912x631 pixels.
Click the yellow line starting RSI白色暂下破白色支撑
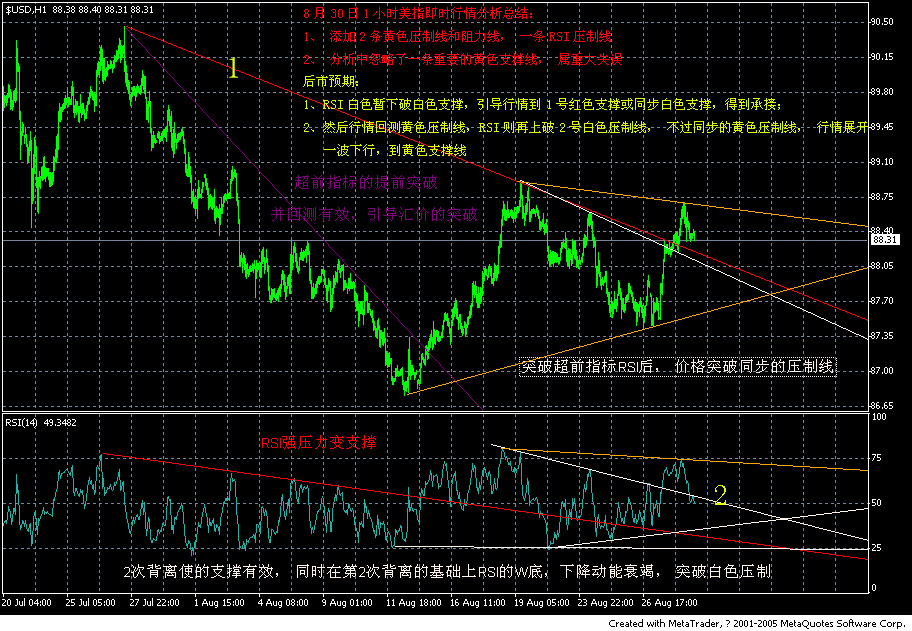coord(543,105)
